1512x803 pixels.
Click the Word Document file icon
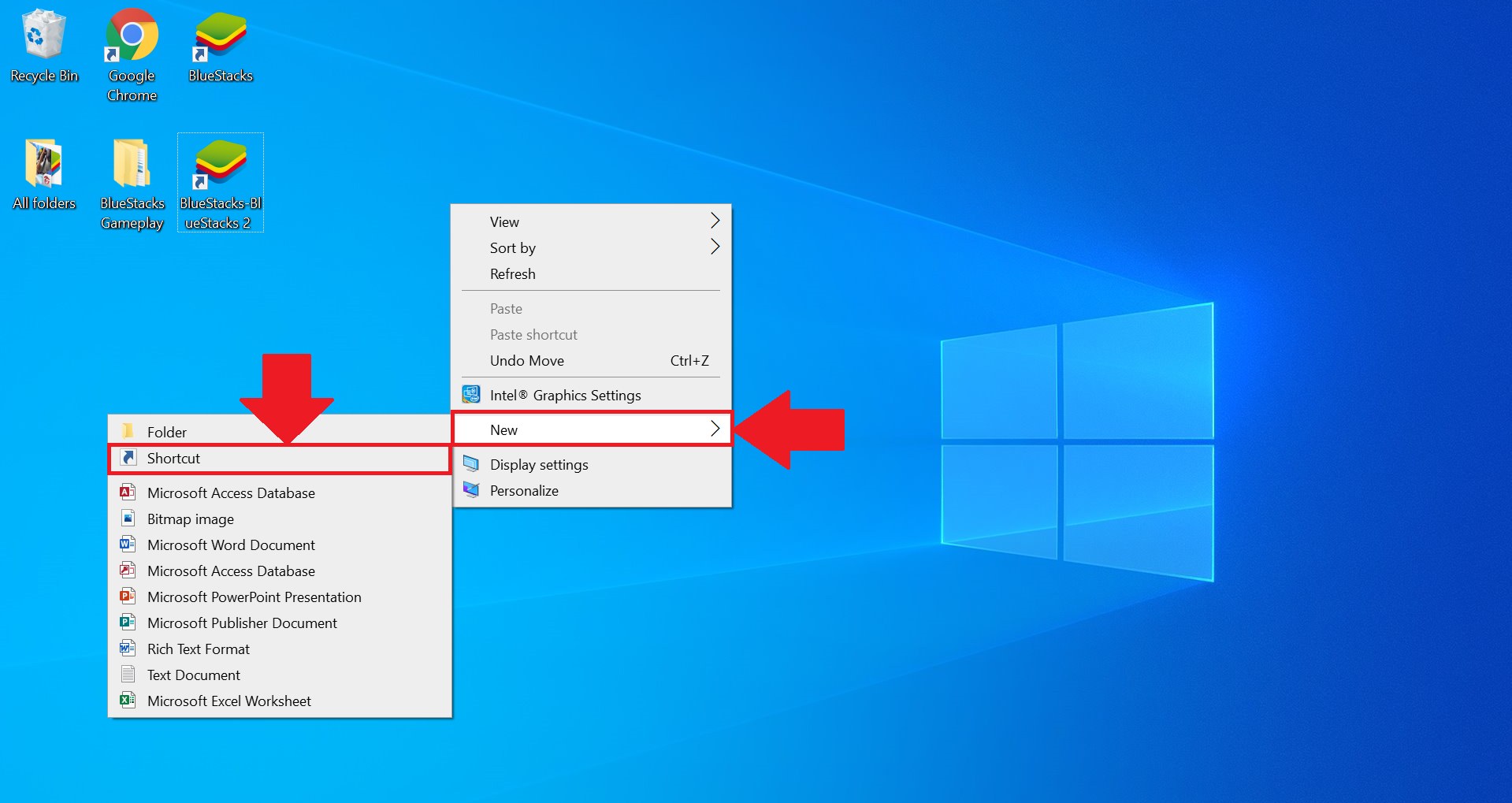pos(128,545)
